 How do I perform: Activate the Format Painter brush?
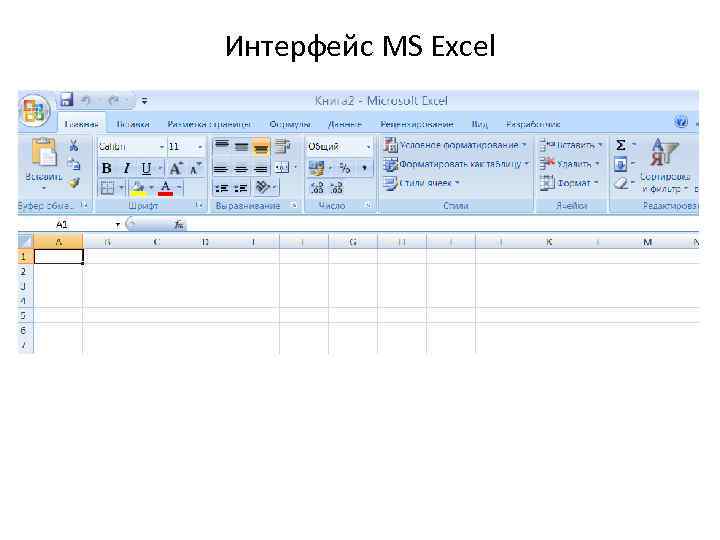[x=73, y=183]
